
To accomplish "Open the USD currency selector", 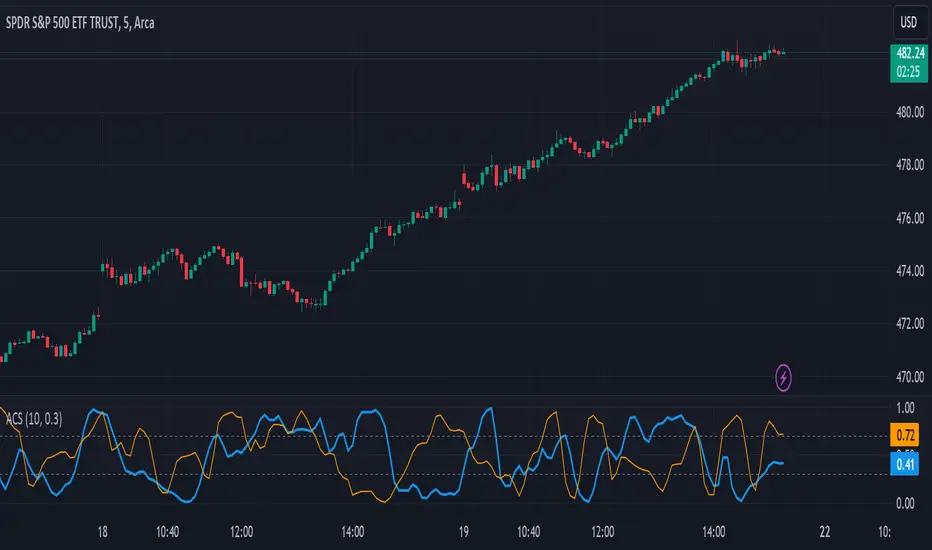I will [x=908, y=23].
